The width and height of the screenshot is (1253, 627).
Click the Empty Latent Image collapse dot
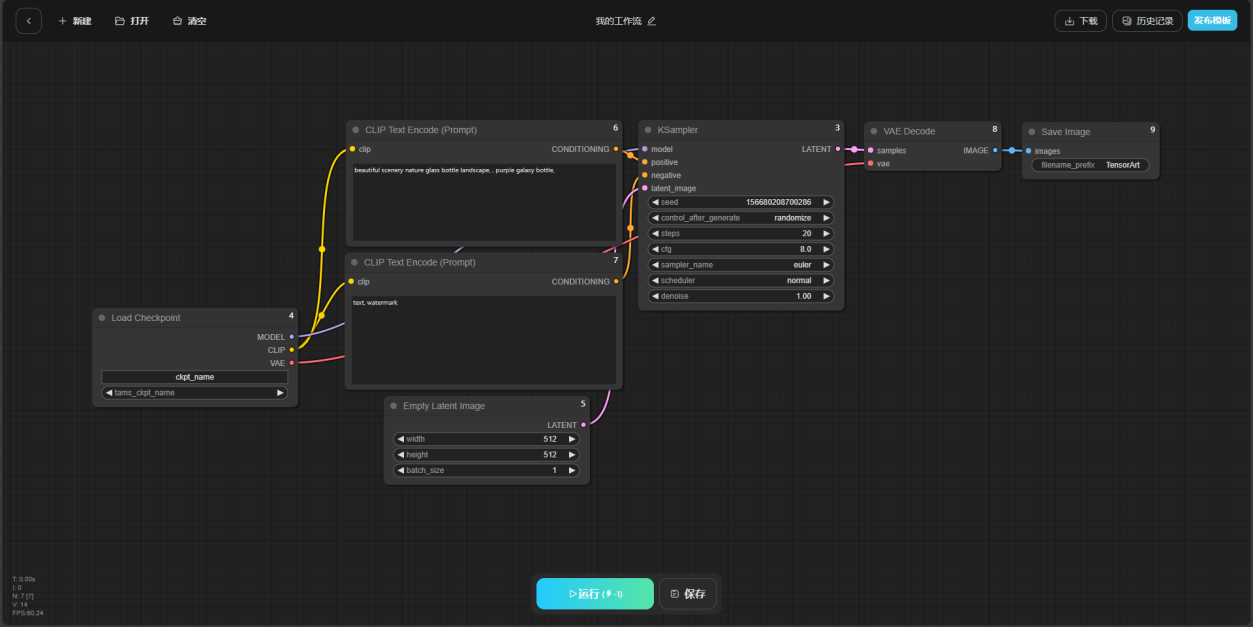[x=393, y=406]
